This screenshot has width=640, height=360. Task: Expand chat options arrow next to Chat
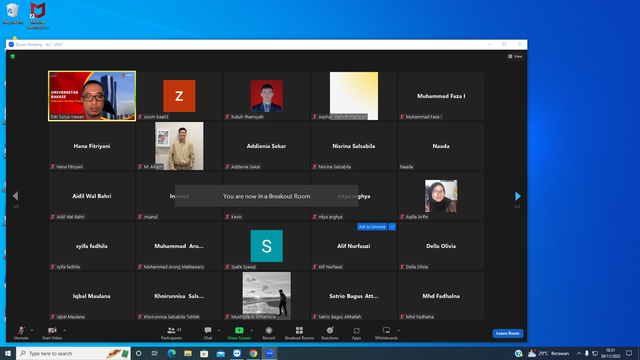tap(219, 330)
